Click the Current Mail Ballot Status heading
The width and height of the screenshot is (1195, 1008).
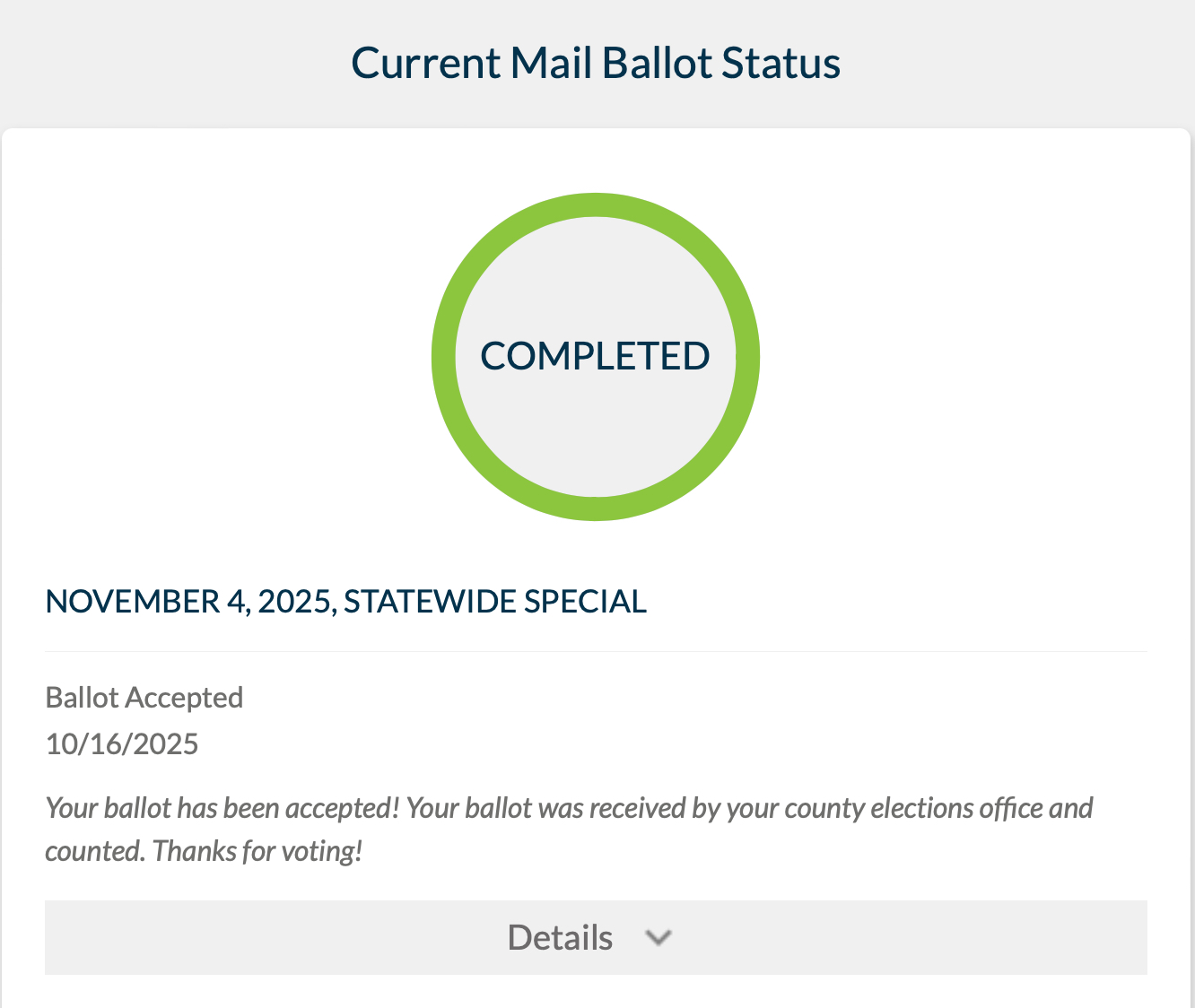point(596,64)
